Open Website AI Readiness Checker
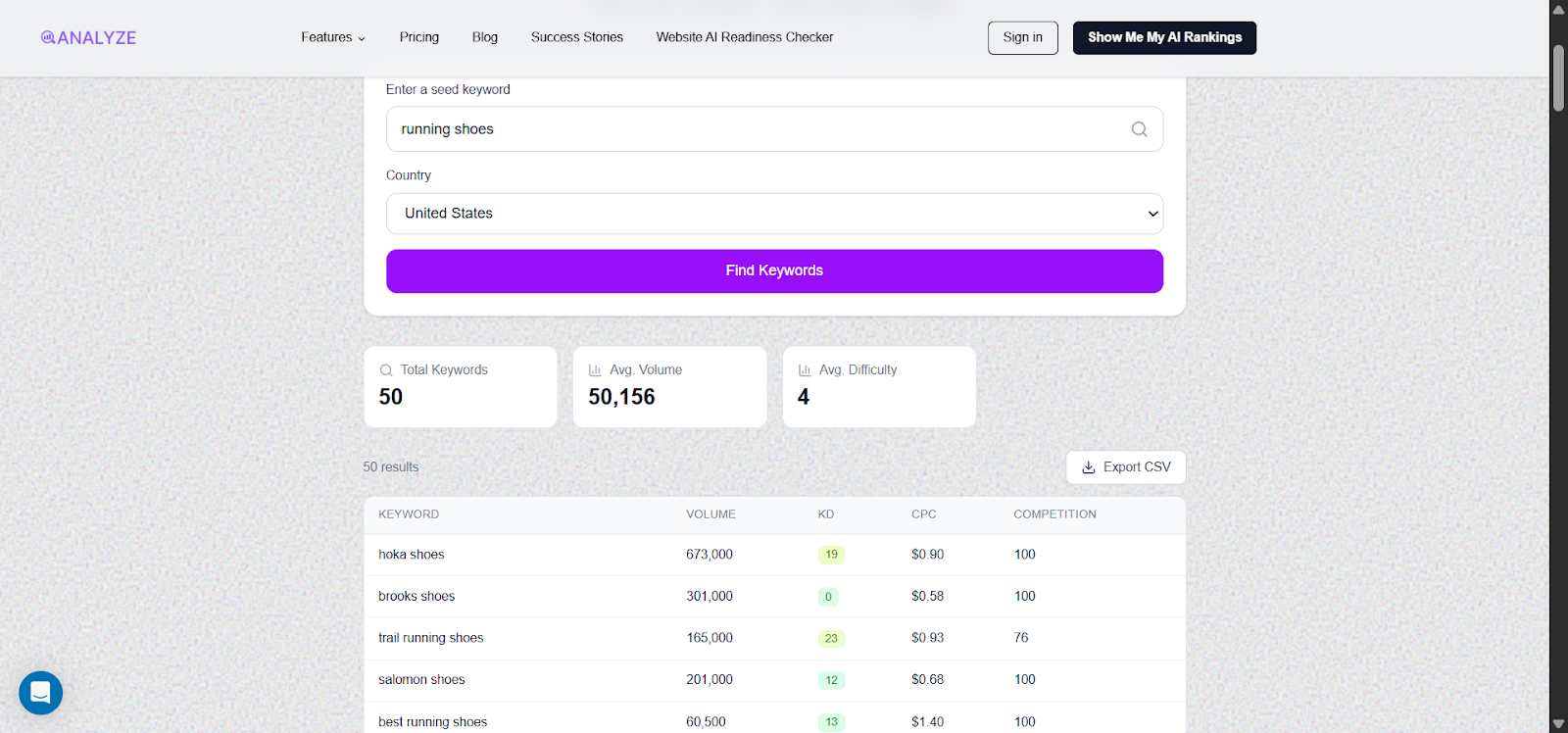This screenshot has width=1568, height=733. click(745, 37)
